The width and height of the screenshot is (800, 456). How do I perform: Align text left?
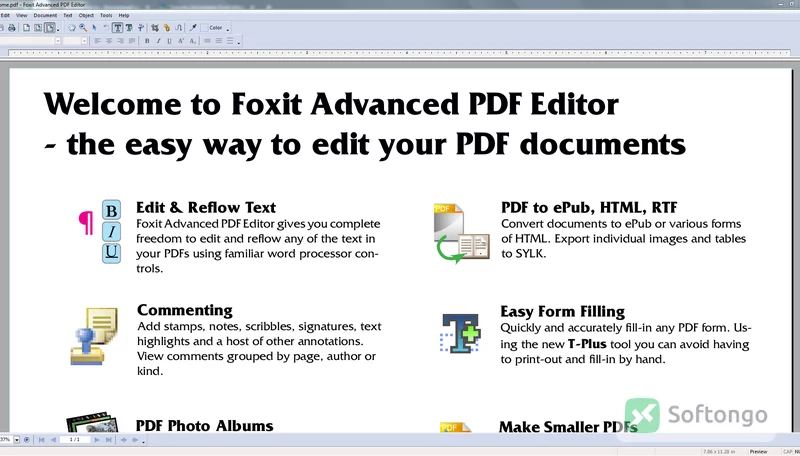point(97,41)
